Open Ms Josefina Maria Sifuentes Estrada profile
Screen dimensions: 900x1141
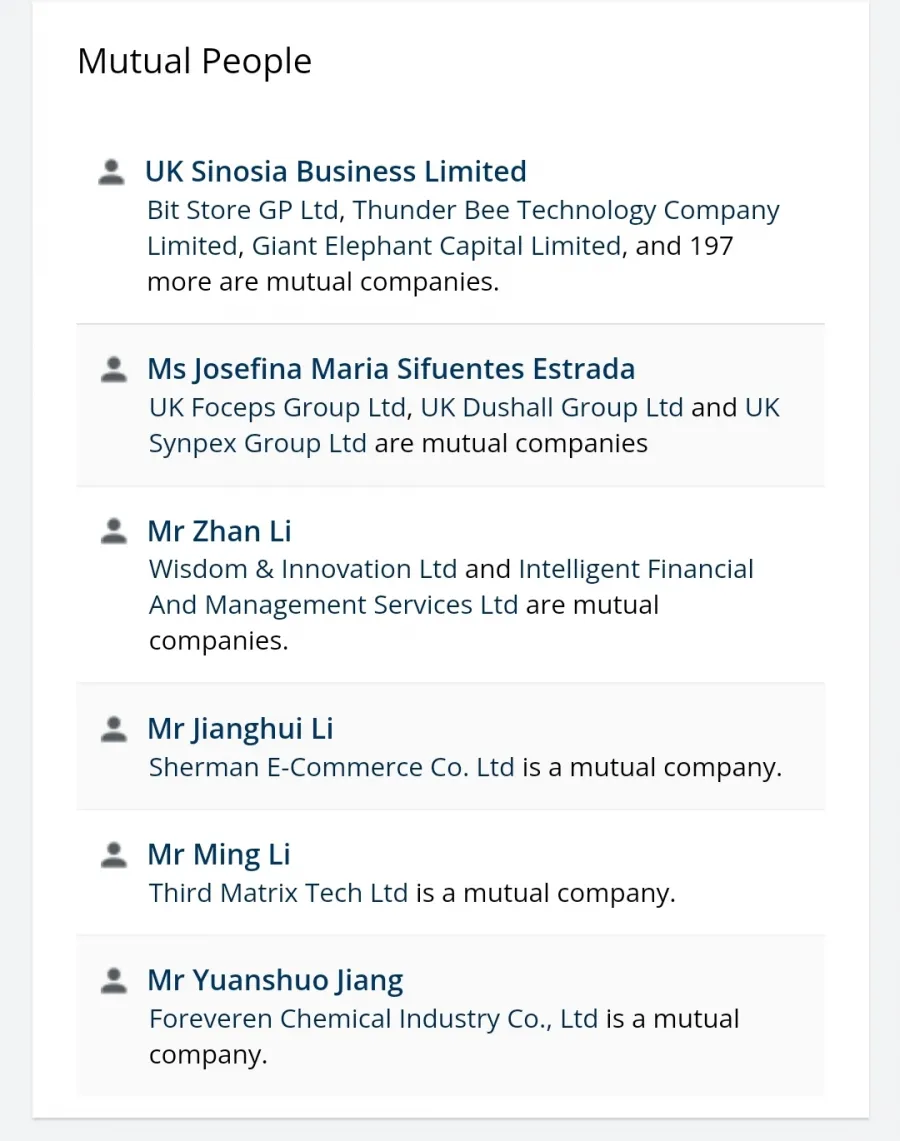coord(391,369)
